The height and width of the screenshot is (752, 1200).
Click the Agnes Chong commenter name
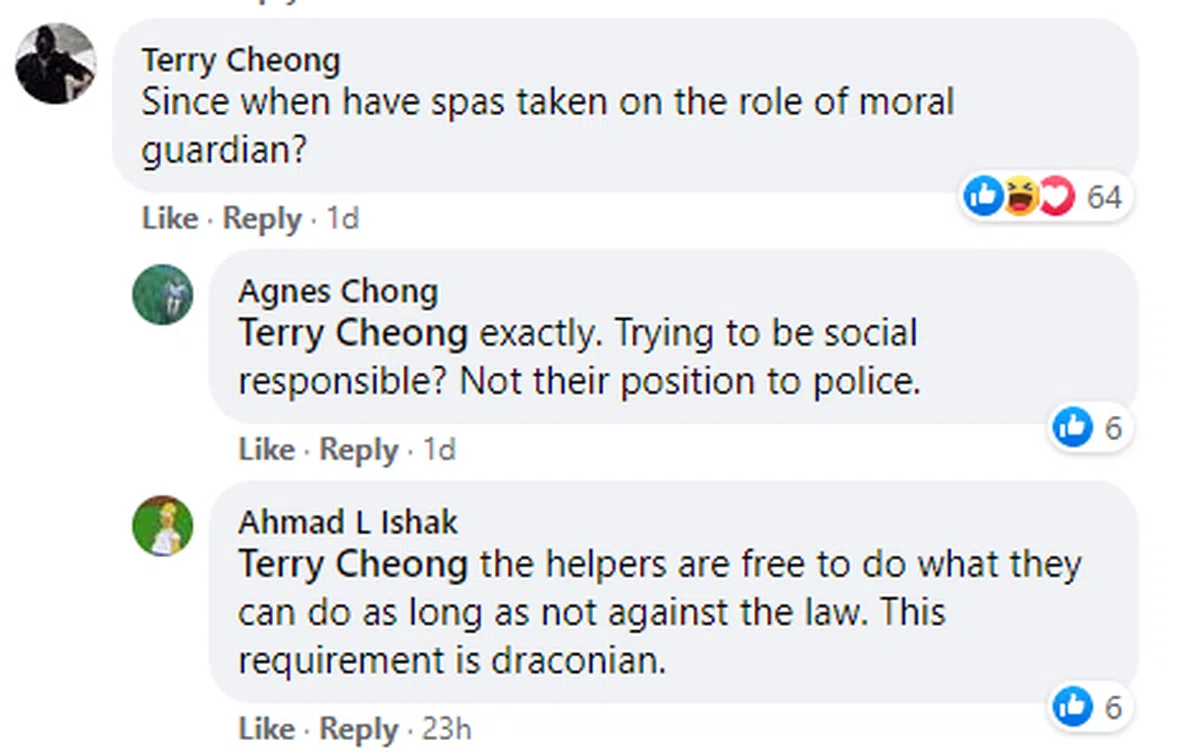(x=338, y=291)
